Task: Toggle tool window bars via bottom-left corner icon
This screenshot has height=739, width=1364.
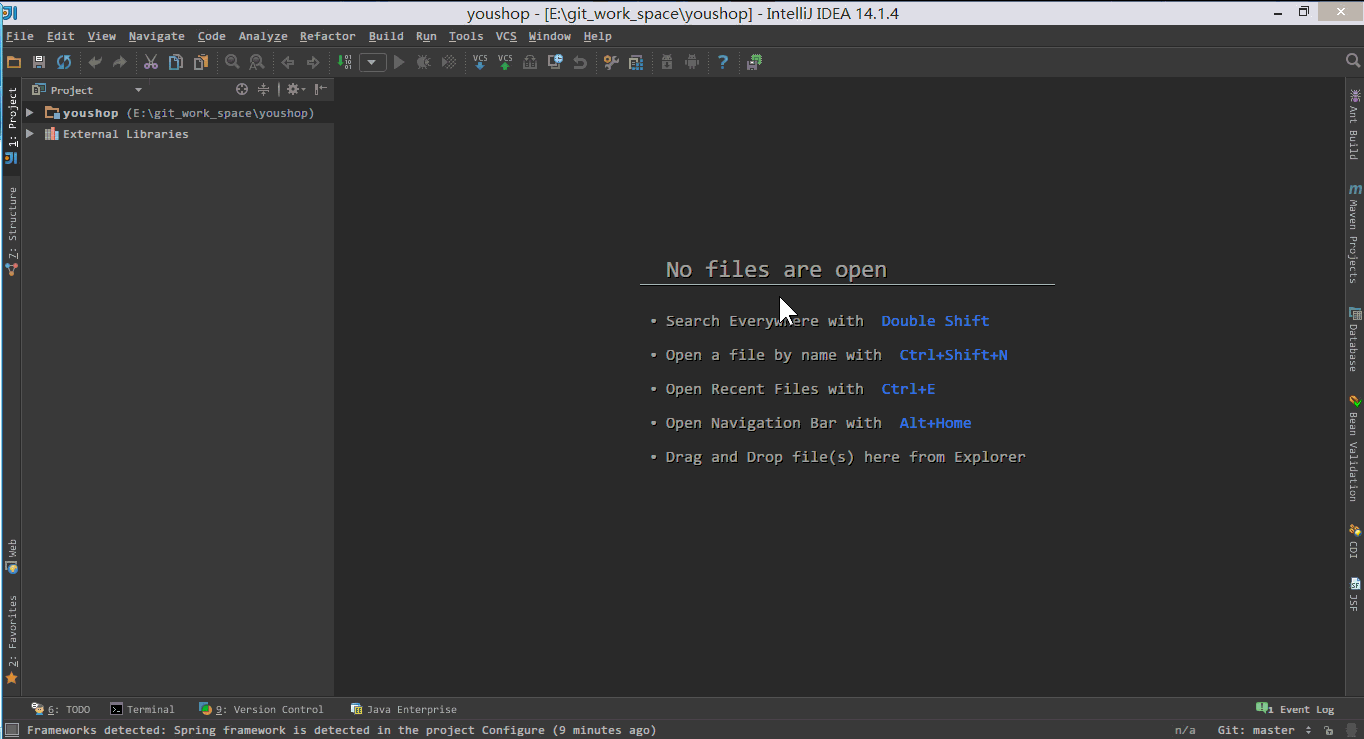Action: [x=12, y=730]
